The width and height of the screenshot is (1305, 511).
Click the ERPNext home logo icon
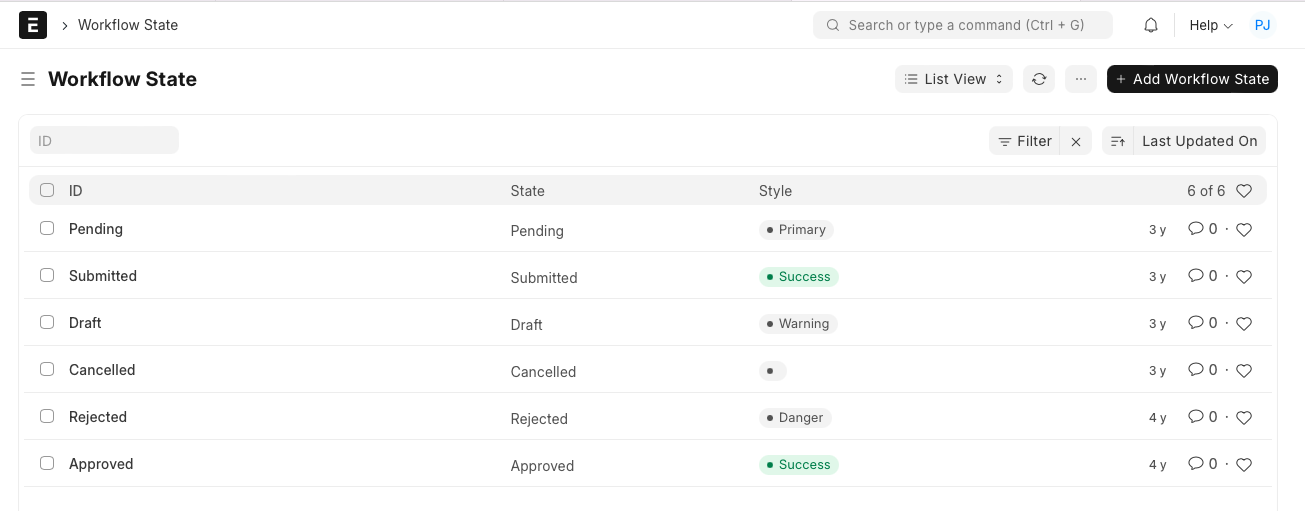click(x=33, y=25)
